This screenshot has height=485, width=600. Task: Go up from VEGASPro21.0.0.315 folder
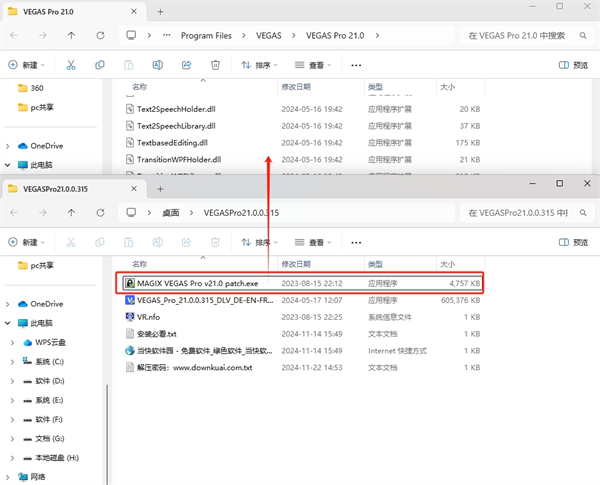pyautogui.click(x=71, y=213)
